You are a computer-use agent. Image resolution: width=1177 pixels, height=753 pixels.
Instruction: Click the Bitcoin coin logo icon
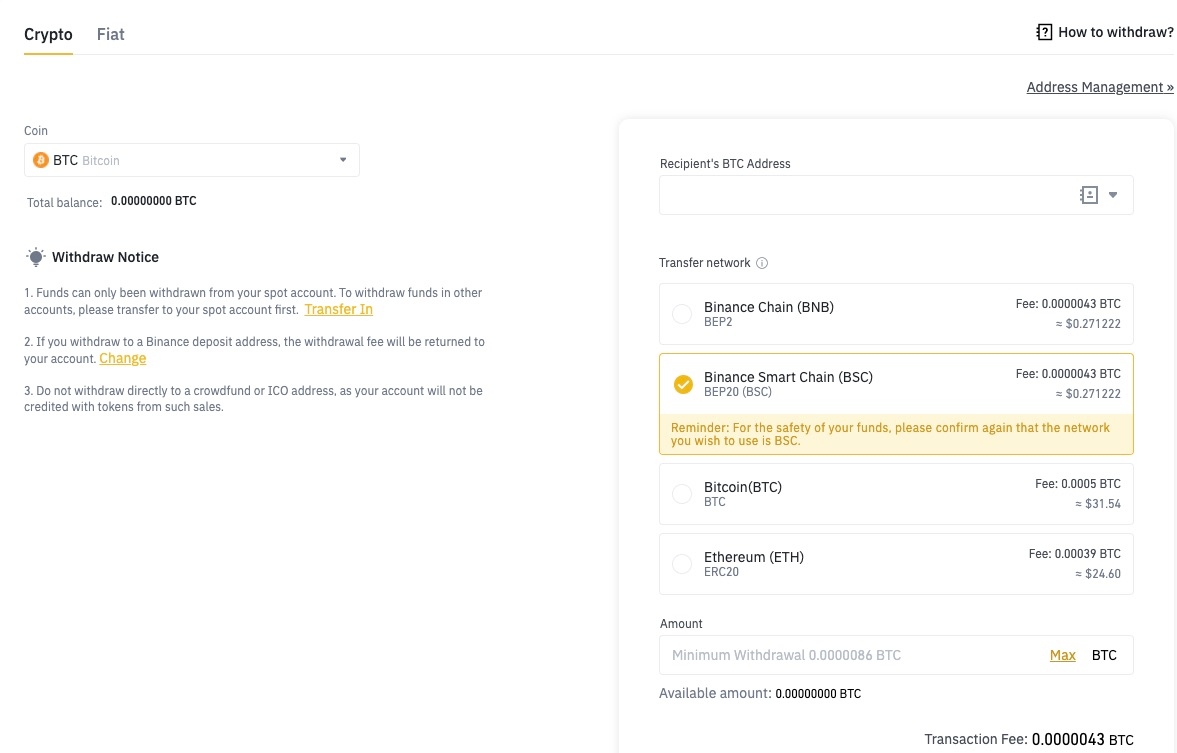coord(41,160)
